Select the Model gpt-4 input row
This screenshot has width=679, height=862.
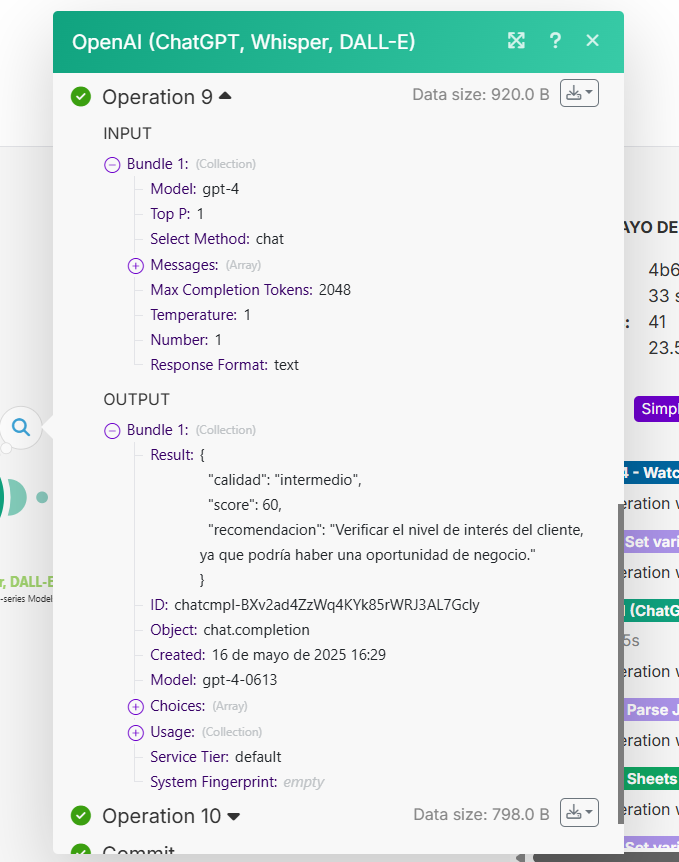click(195, 189)
